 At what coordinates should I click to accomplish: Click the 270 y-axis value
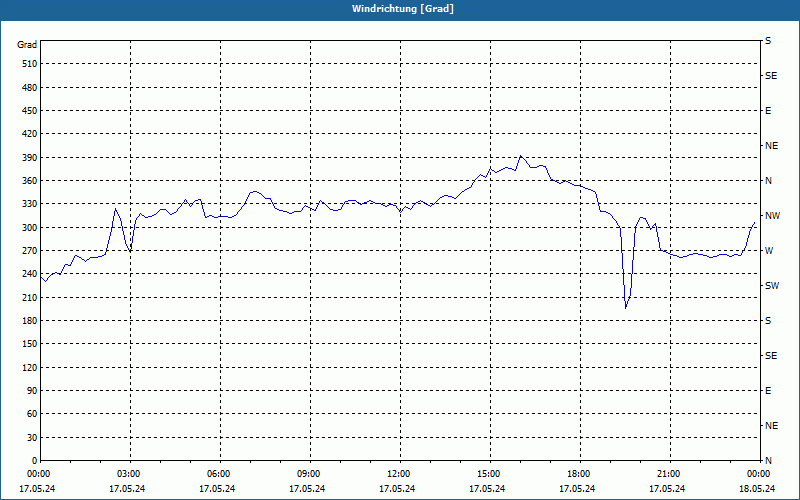point(30,251)
